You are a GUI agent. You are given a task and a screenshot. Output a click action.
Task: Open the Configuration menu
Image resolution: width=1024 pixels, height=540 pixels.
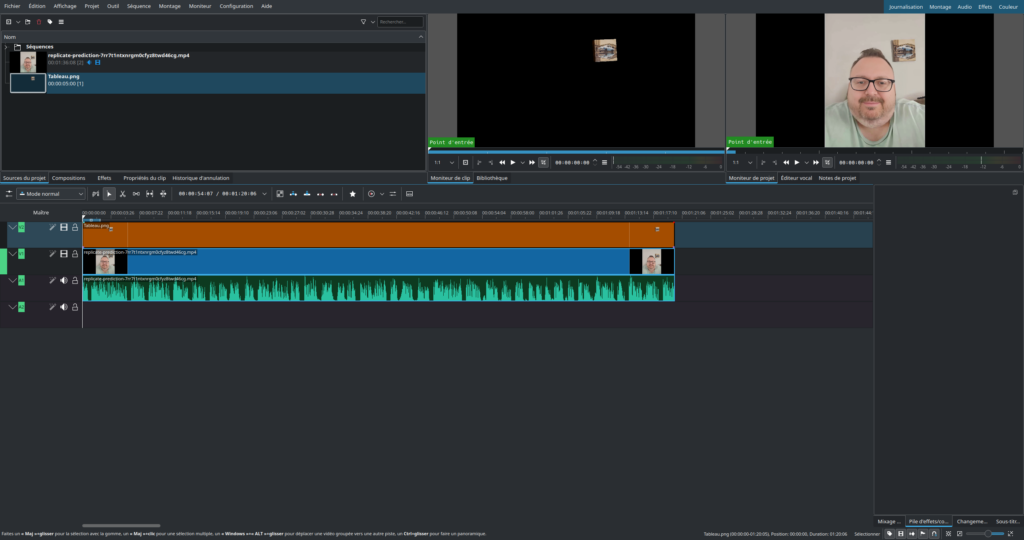(236, 6)
